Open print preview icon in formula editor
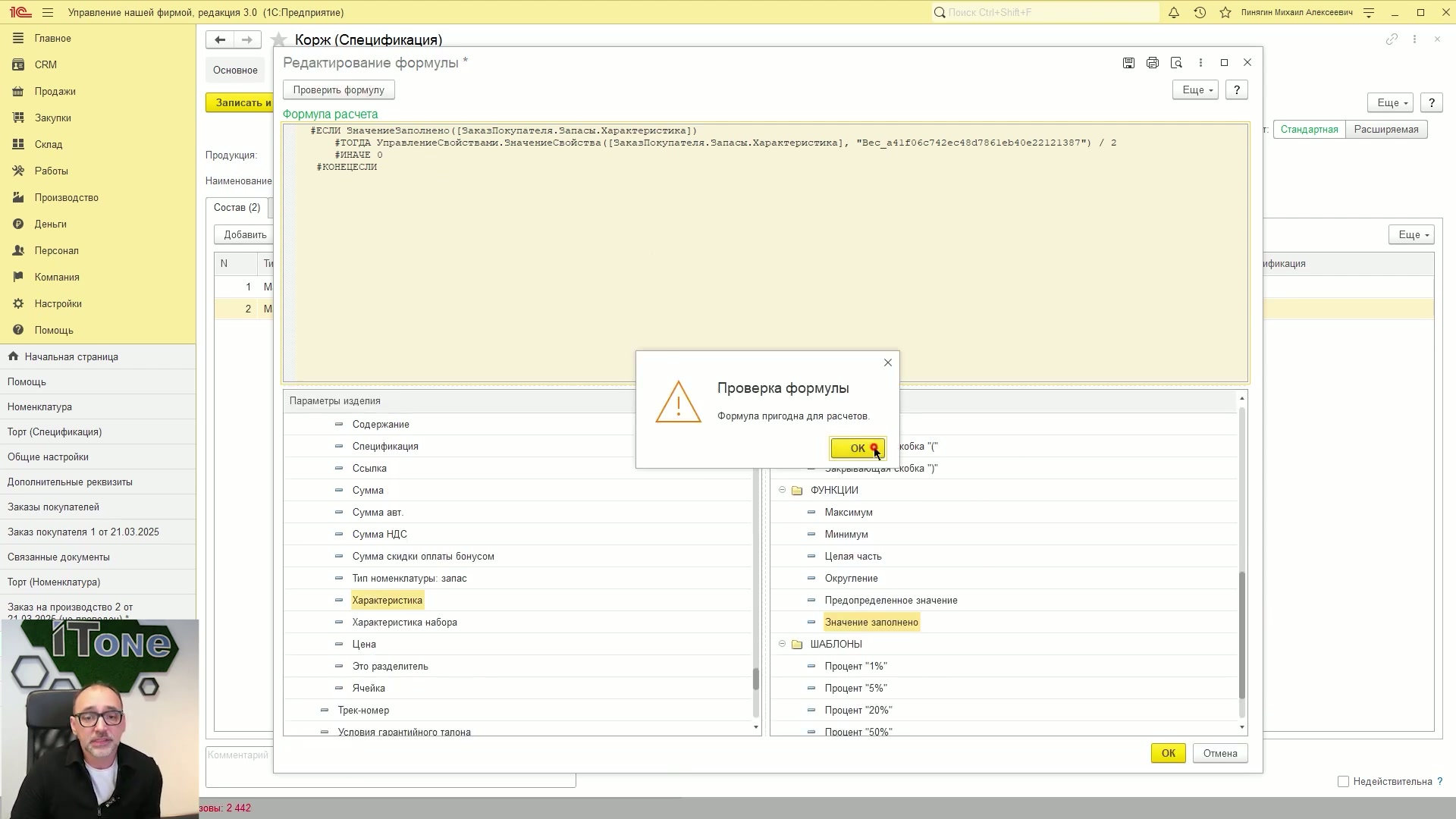 1176,63
